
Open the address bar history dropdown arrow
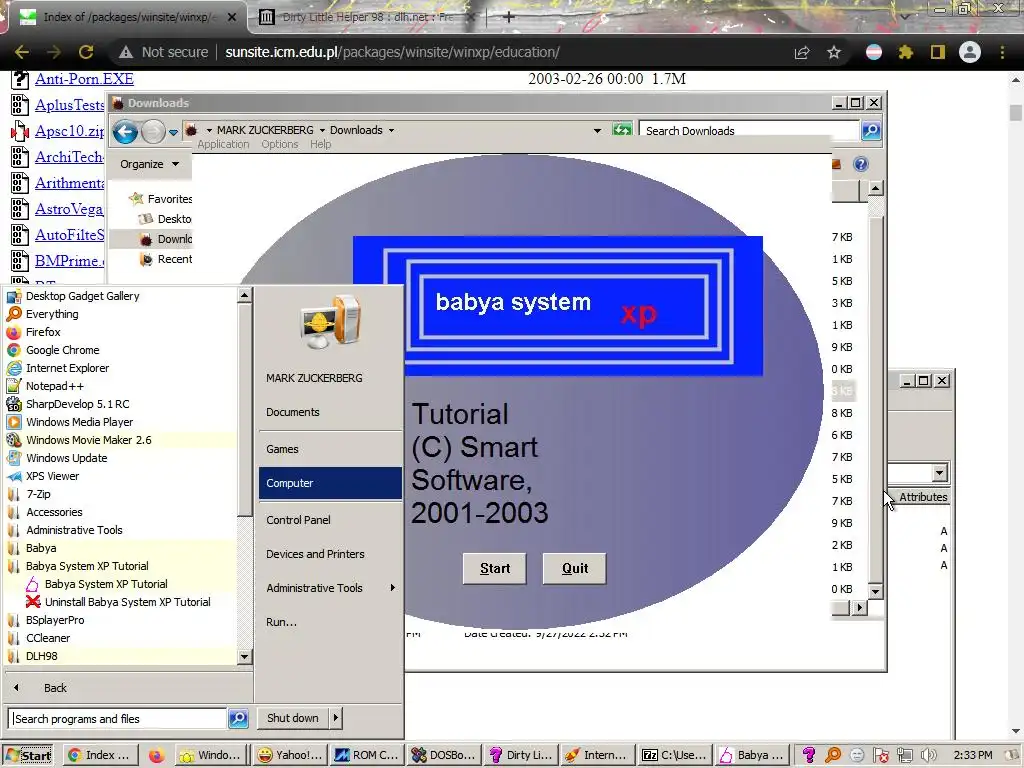597,131
